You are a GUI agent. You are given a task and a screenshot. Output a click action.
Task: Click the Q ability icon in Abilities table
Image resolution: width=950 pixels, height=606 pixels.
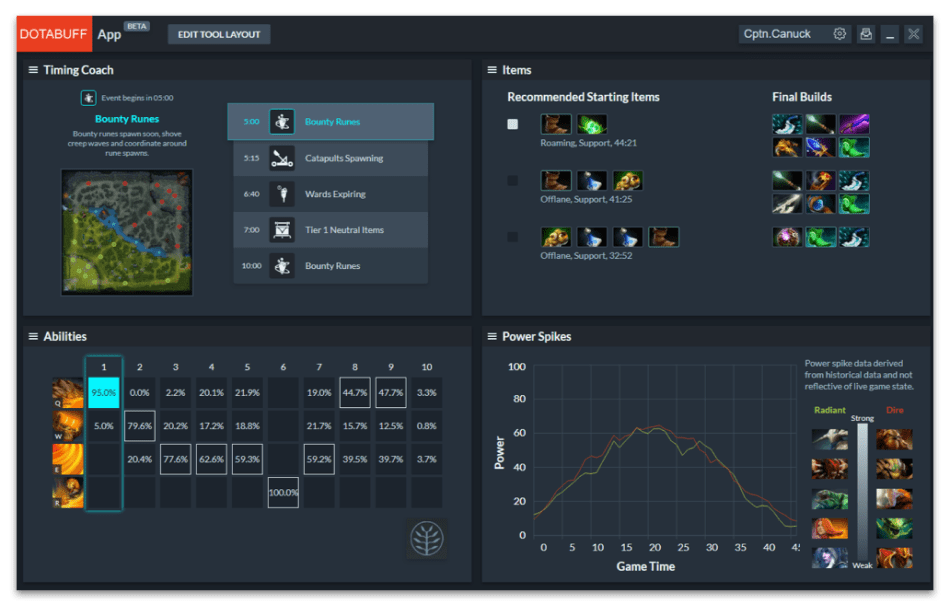68,393
